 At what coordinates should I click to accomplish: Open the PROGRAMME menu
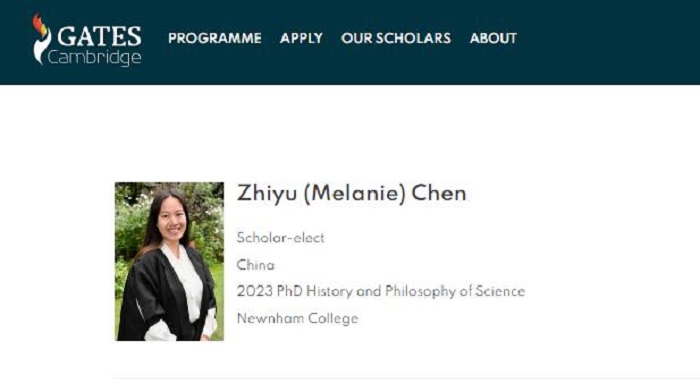click(215, 38)
